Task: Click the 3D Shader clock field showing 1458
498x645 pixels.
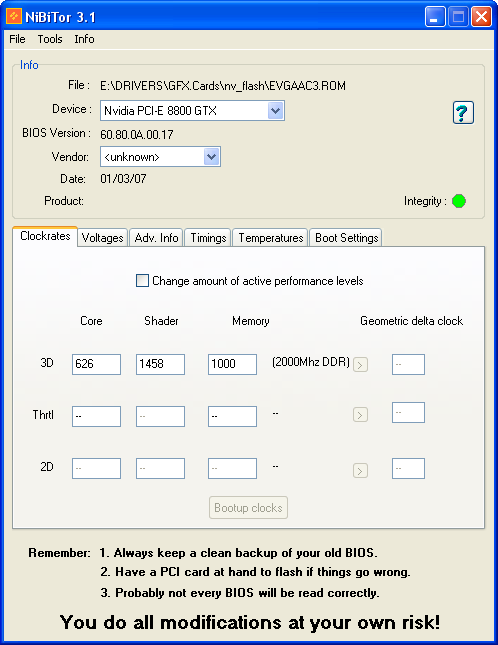Action: coord(160,364)
